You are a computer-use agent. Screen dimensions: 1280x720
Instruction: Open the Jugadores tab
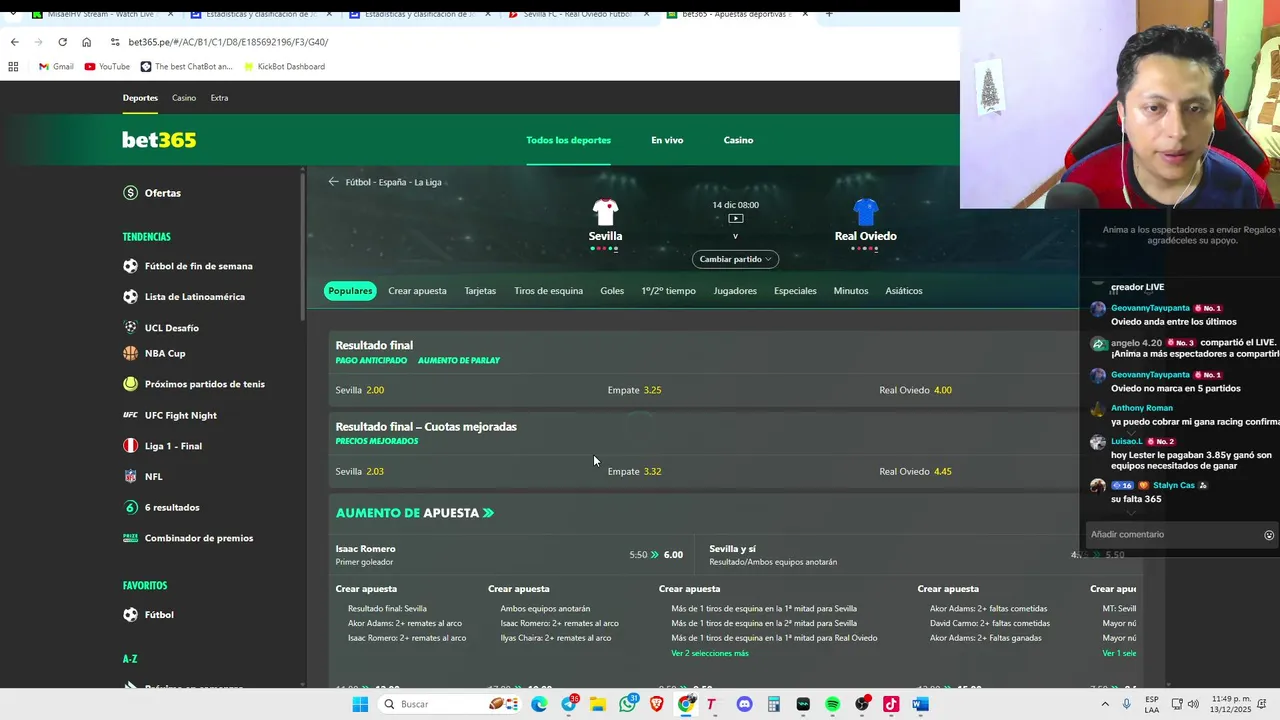[x=735, y=291]
